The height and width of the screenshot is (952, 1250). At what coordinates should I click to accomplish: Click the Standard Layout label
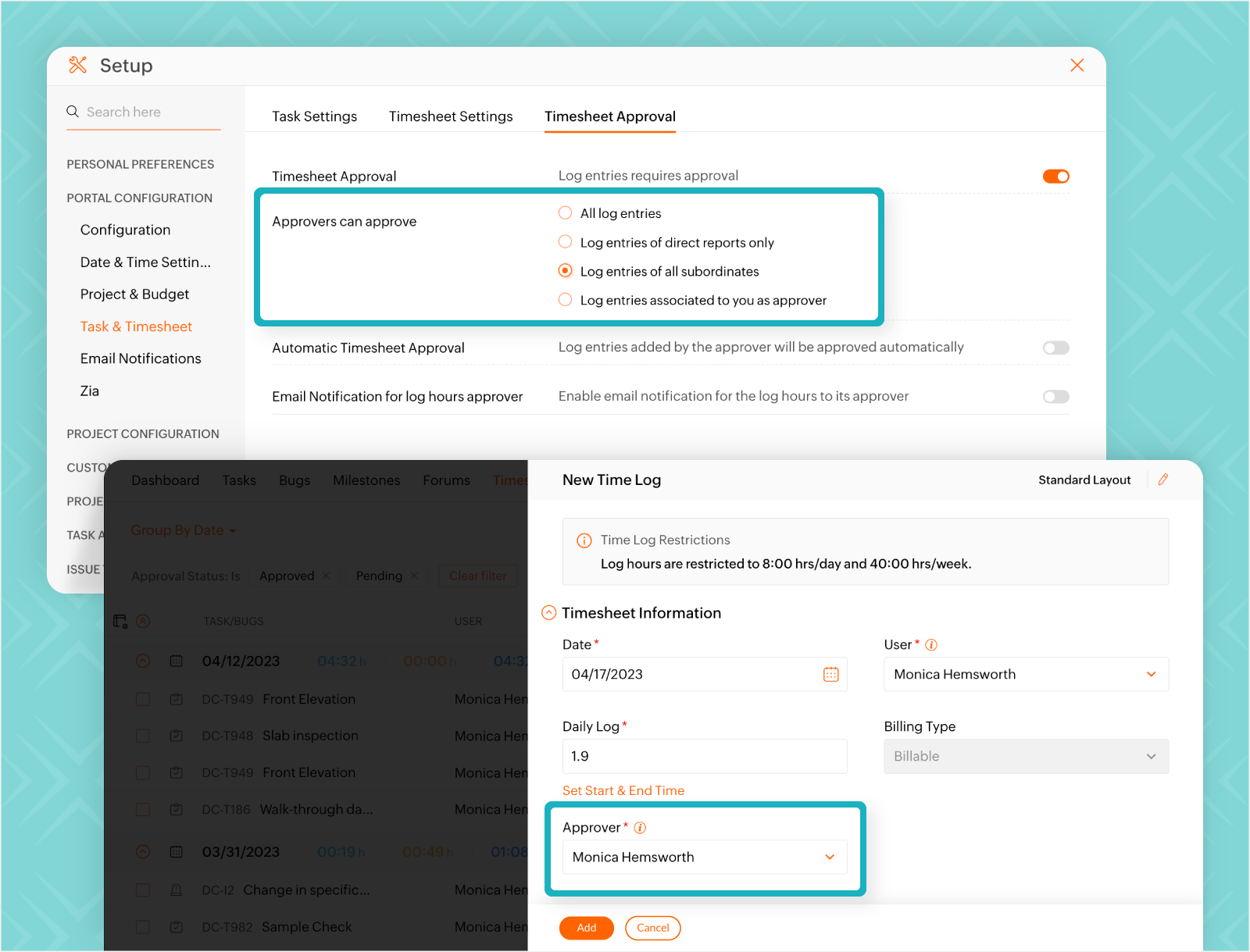[x=1084, y=480]
